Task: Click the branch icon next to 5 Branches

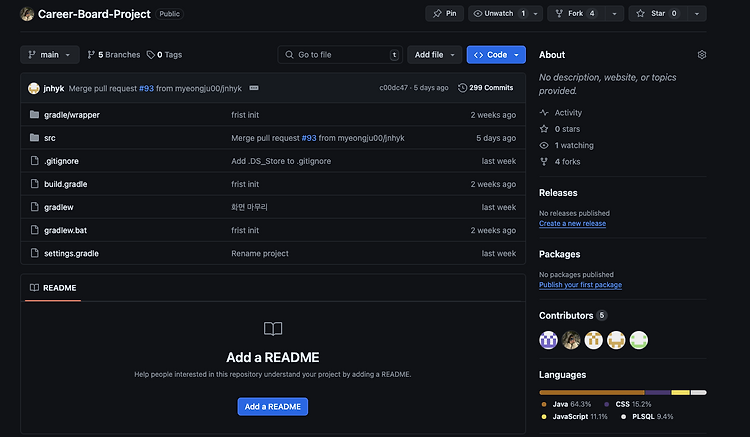Action: (x=91, y=55)
